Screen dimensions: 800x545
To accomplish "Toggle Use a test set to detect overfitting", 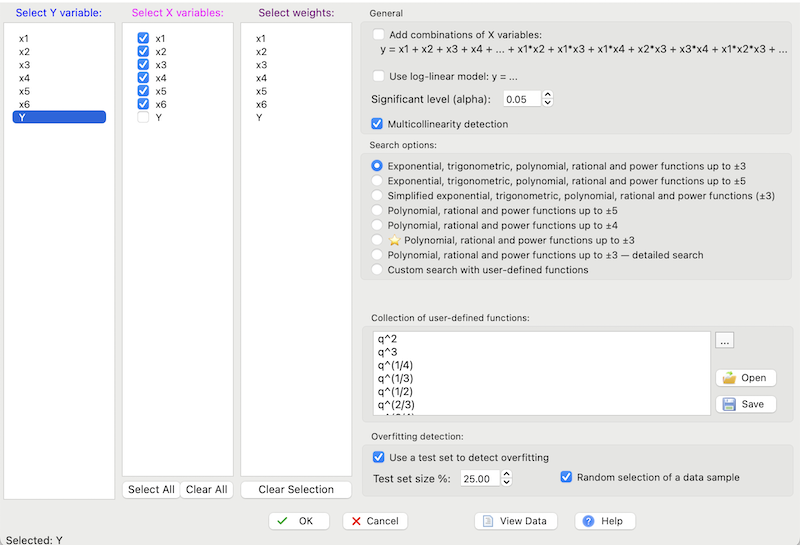I will pyautogui.click(x=379, y=457).
